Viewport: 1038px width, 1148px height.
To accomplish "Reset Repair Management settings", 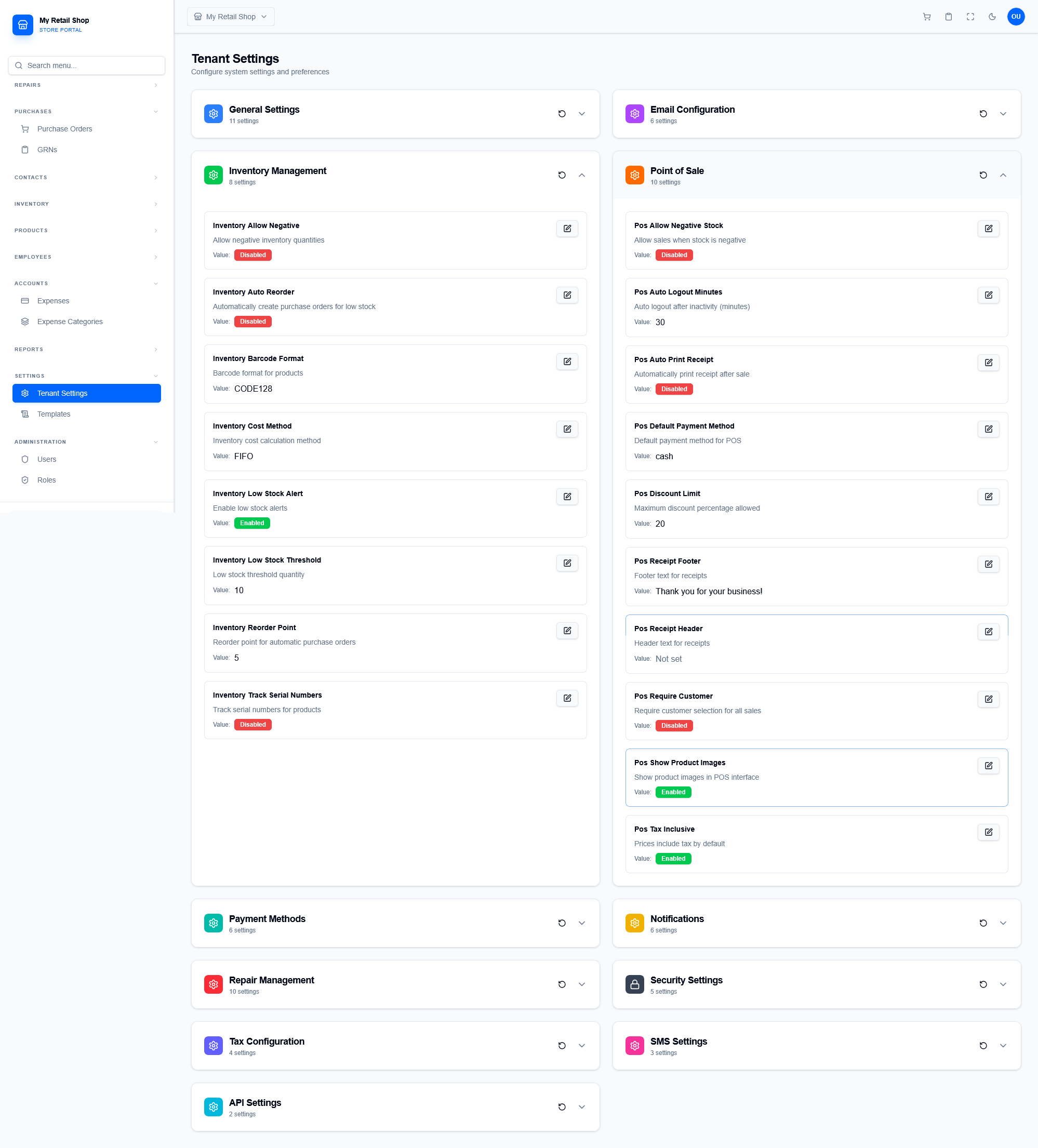I will coord(562,984).
